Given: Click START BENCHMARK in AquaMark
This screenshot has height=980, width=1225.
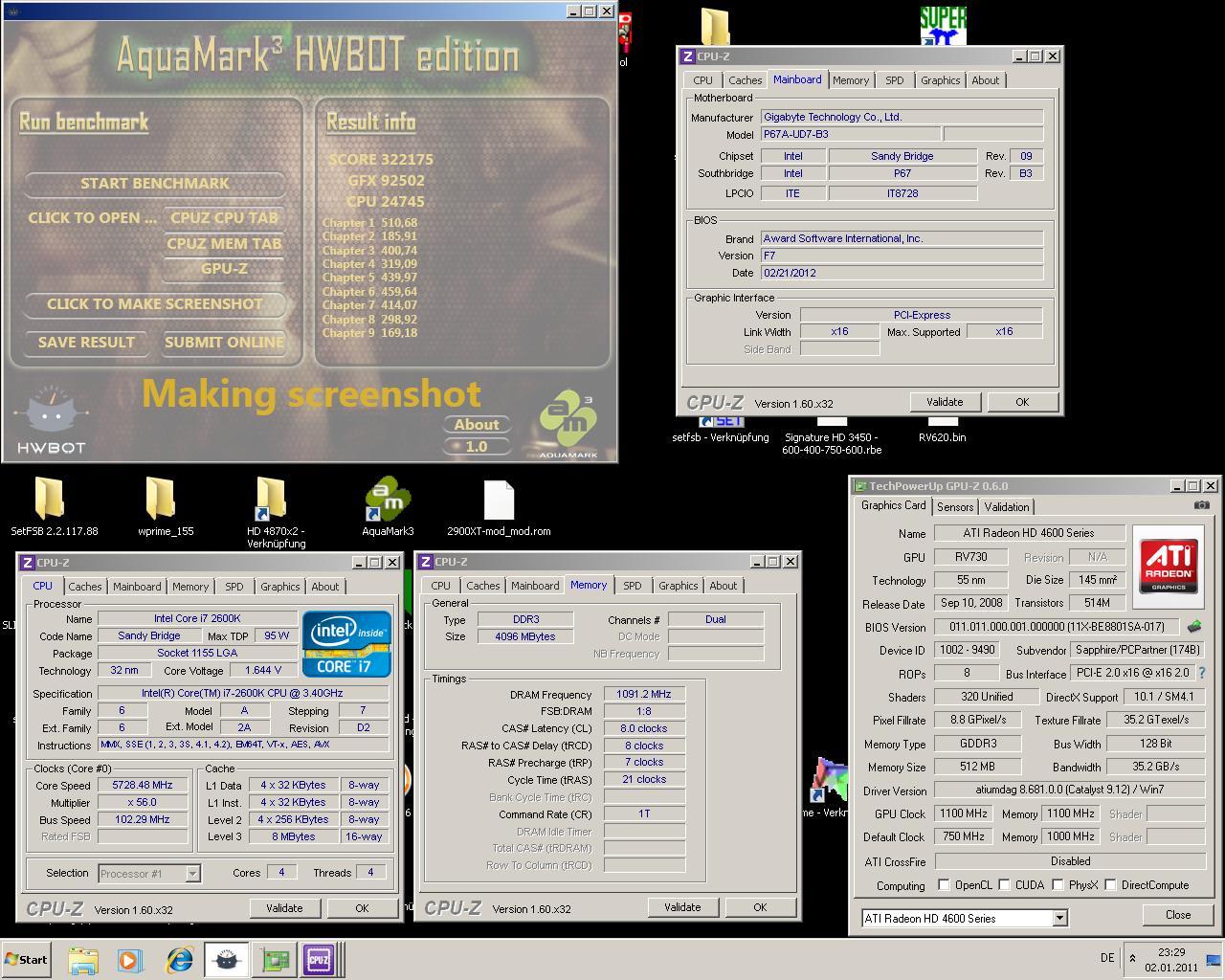Looking at the screenshot, I should point(155,183).
